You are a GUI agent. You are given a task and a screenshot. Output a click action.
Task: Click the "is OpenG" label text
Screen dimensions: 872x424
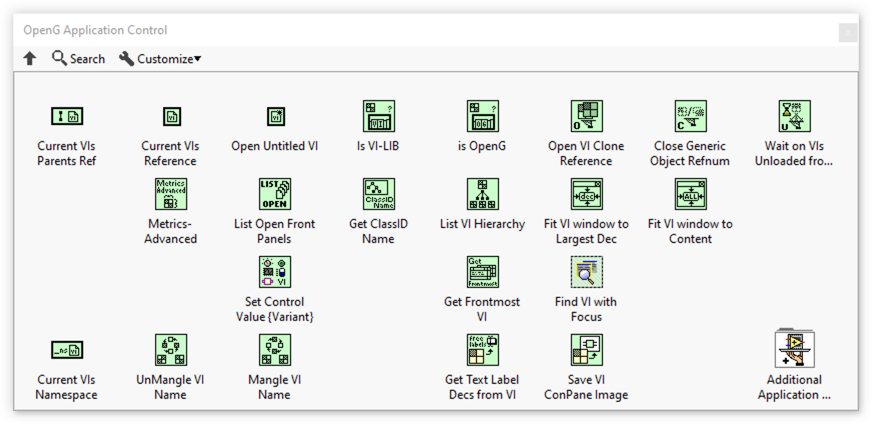(482, 146)
